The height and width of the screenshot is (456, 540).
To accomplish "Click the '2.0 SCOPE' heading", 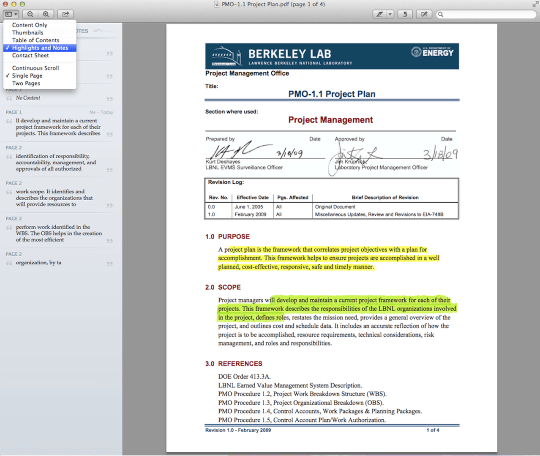I will point(223,287).
